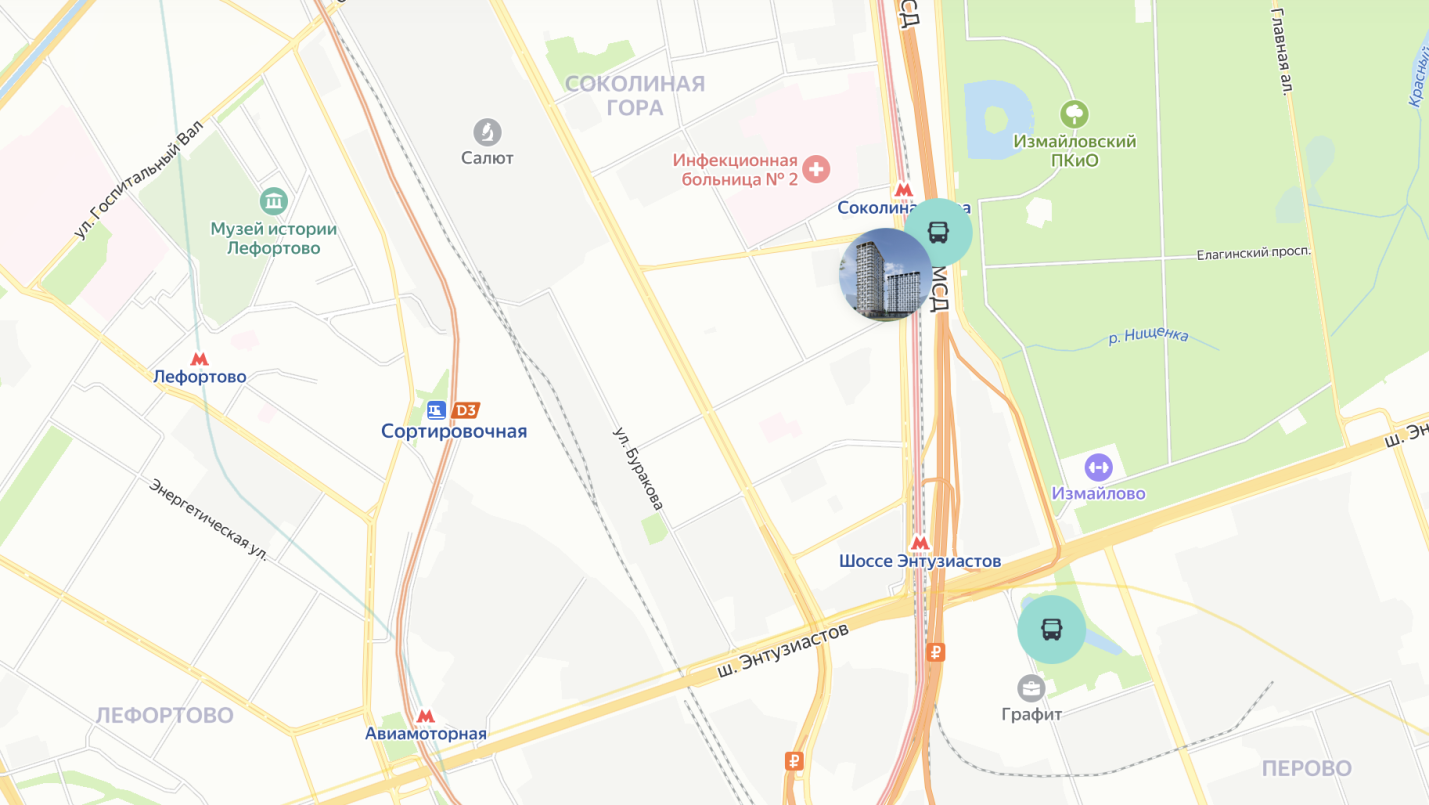
Task: Click ruble toll icon near МСД
Action: tap(936, 653)
